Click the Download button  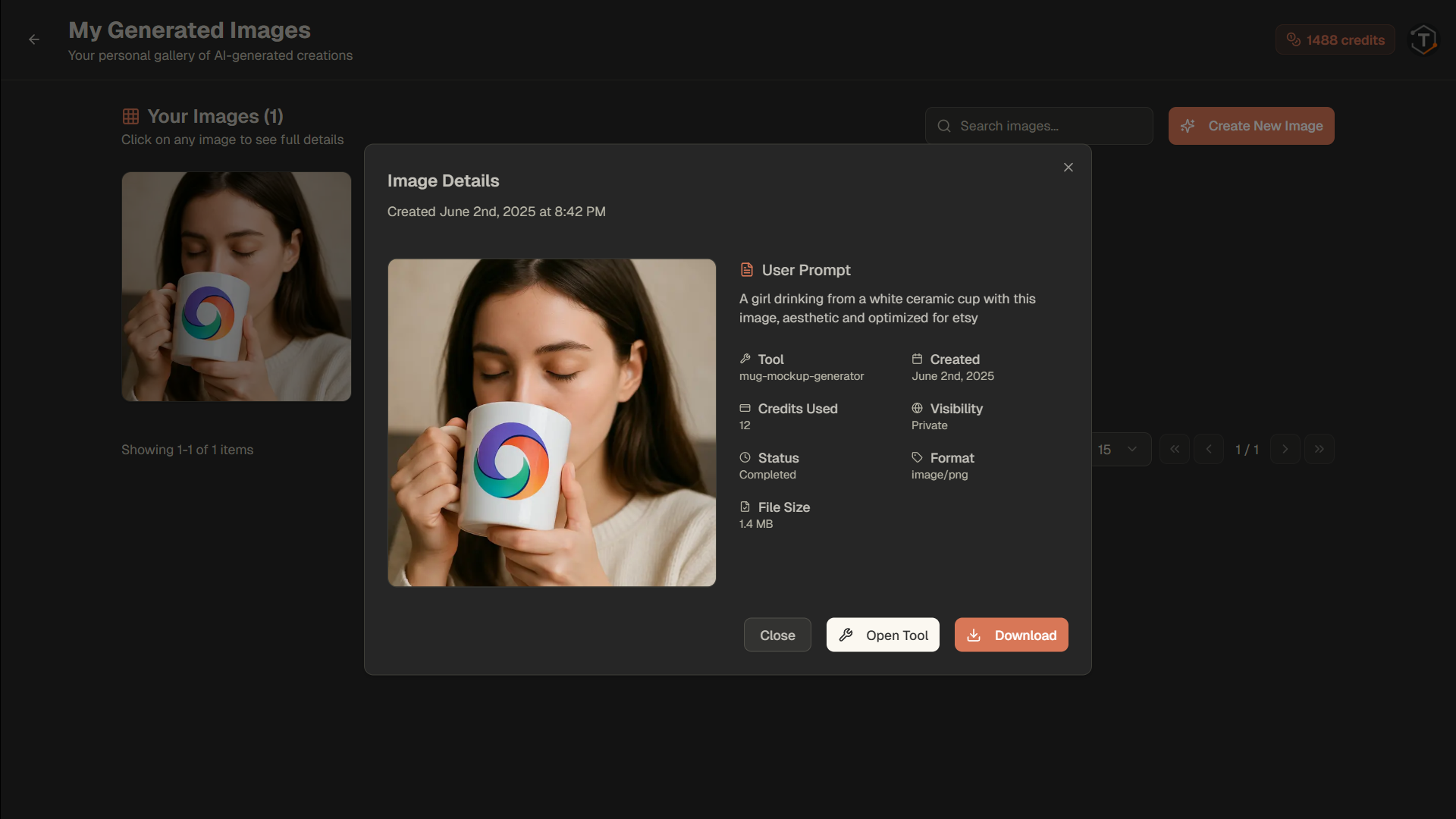pos(1011,635)
